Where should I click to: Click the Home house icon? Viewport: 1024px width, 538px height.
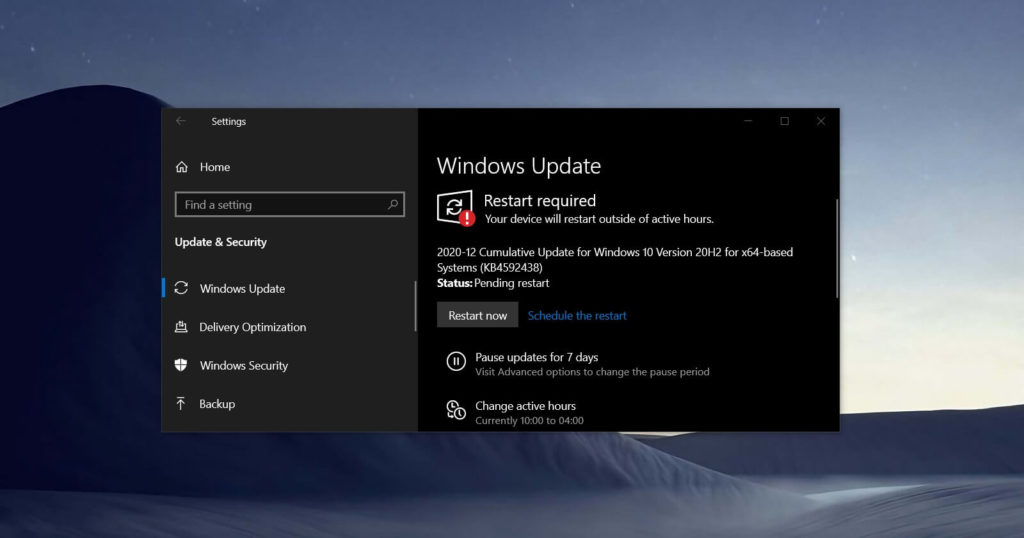pos(181,167)
